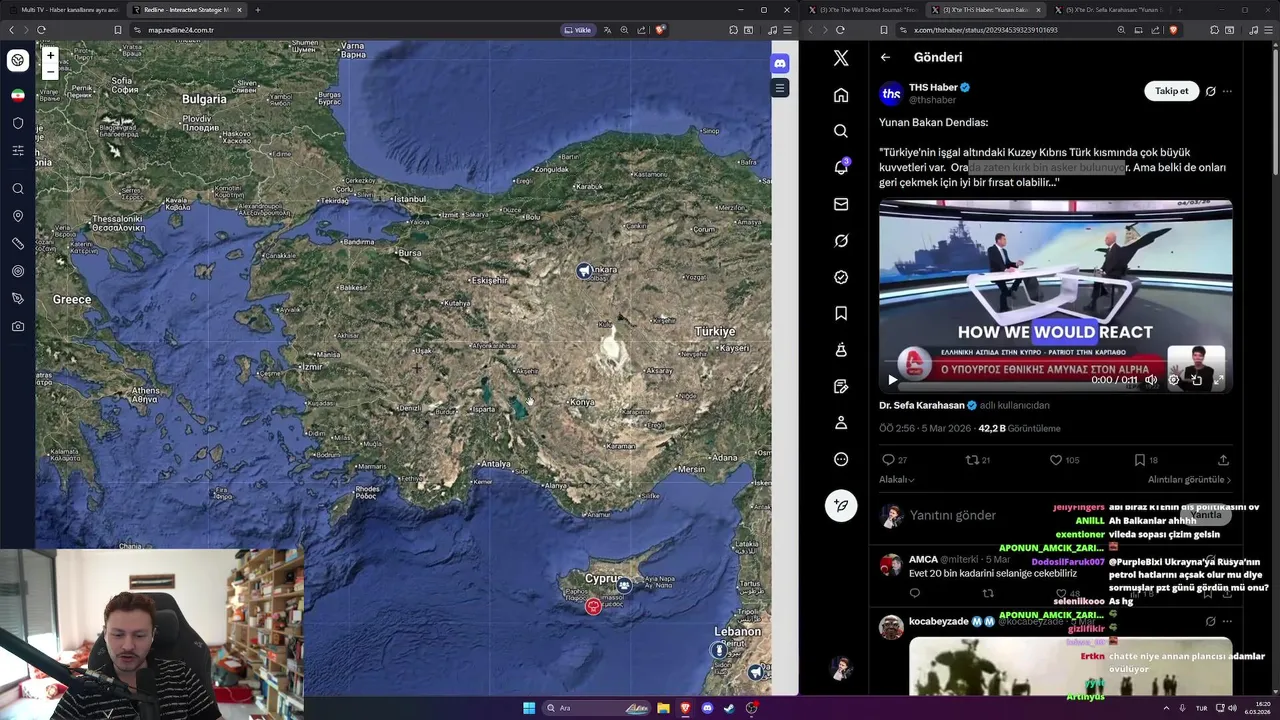
Task: Zoom in the map with plus button
Action: 50,55
